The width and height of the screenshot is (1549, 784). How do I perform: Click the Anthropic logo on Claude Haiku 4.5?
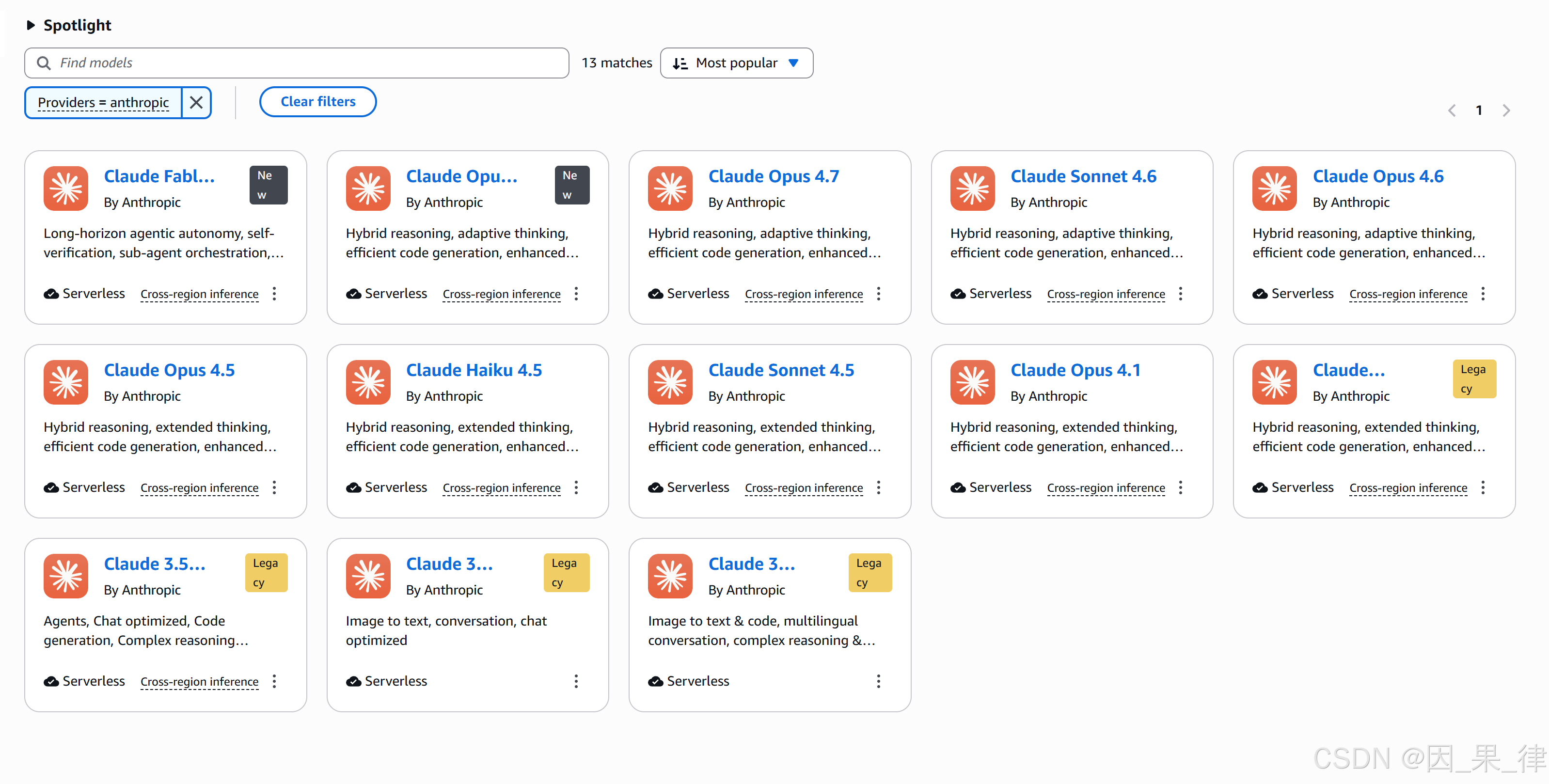click(x=368, y=382)
